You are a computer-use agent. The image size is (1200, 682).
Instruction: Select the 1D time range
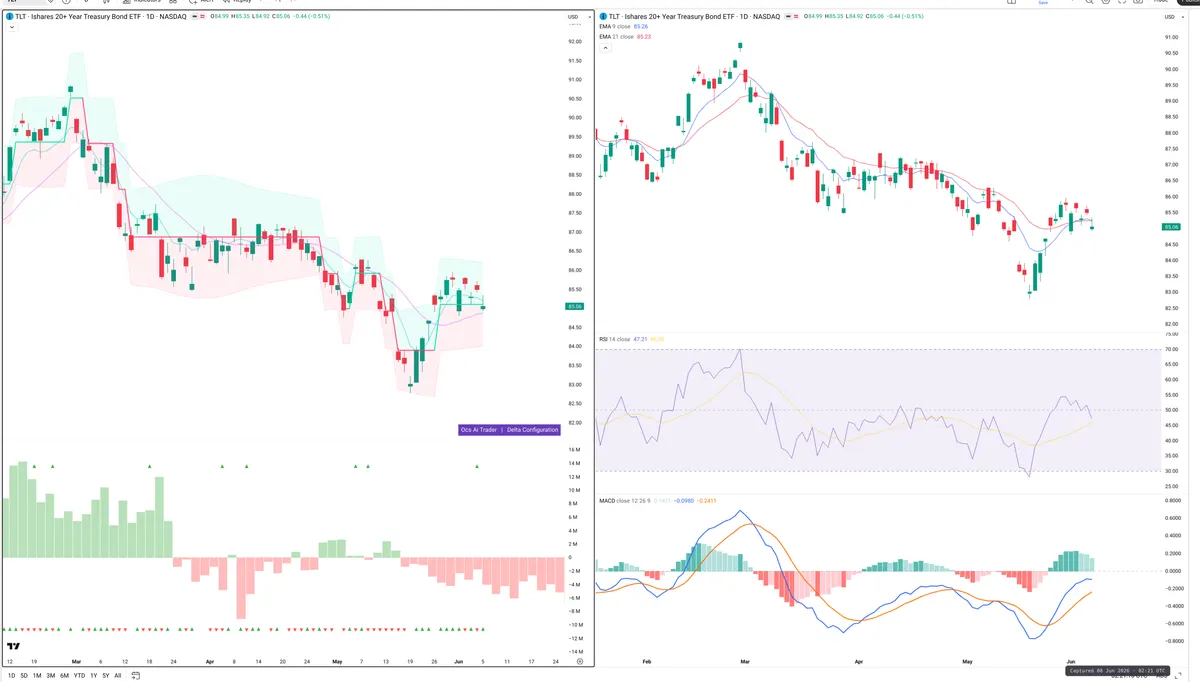tap(11, 675)
